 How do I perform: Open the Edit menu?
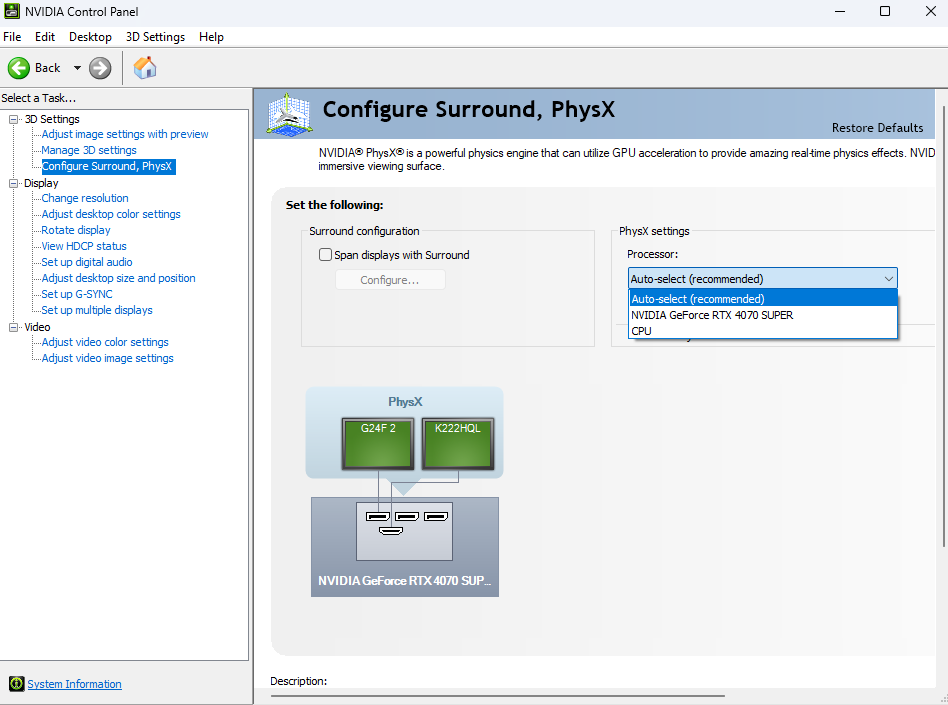[45, 37]
